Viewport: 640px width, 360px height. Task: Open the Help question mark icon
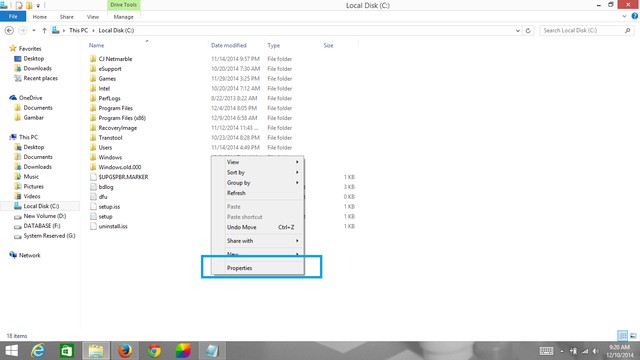point(635,16)
